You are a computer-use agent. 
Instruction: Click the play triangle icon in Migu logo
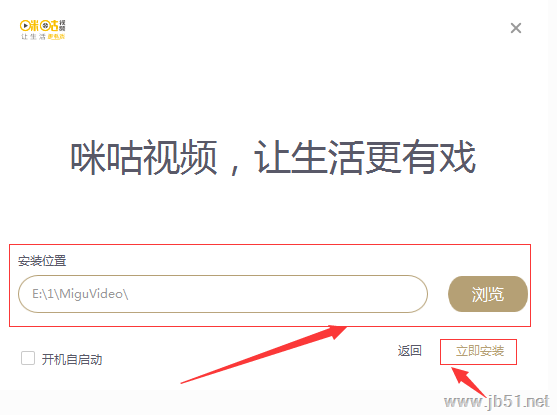[x=25, y=26]
